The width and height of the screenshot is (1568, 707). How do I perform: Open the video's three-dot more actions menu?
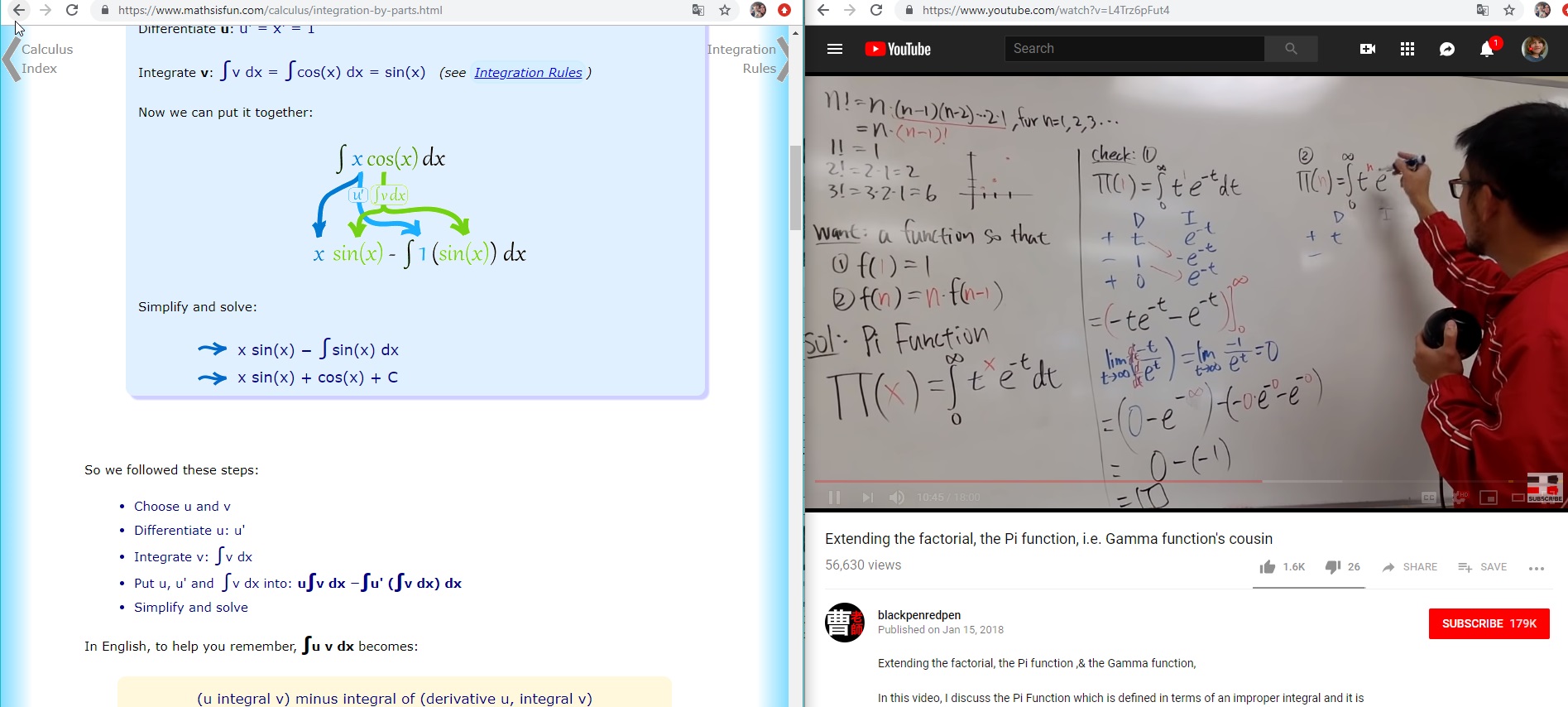click(1537, 568)
